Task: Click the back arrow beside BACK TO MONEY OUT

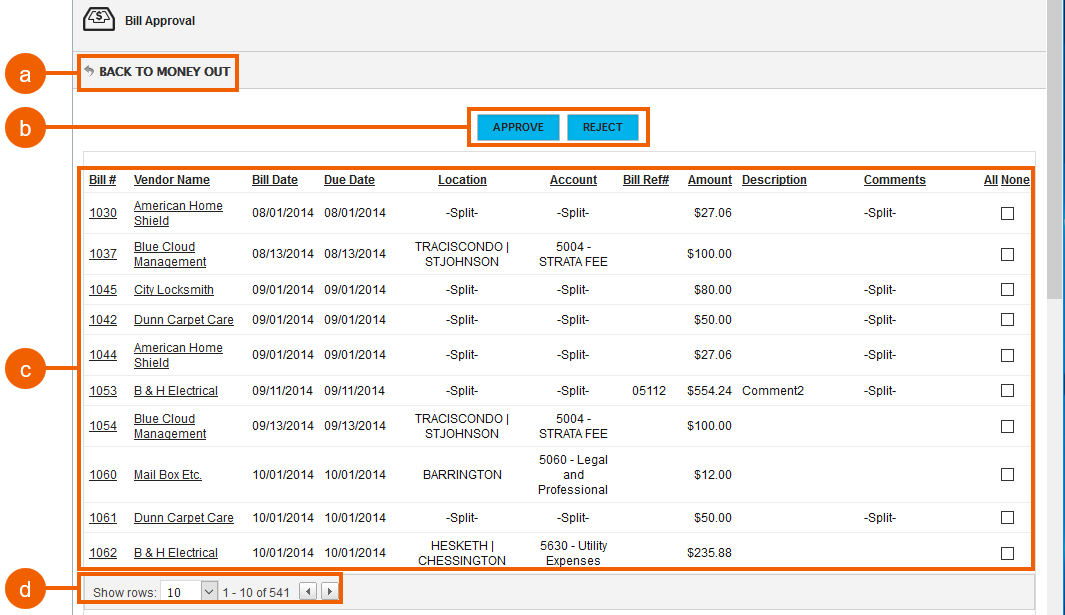Action: (x=91, y=71)
